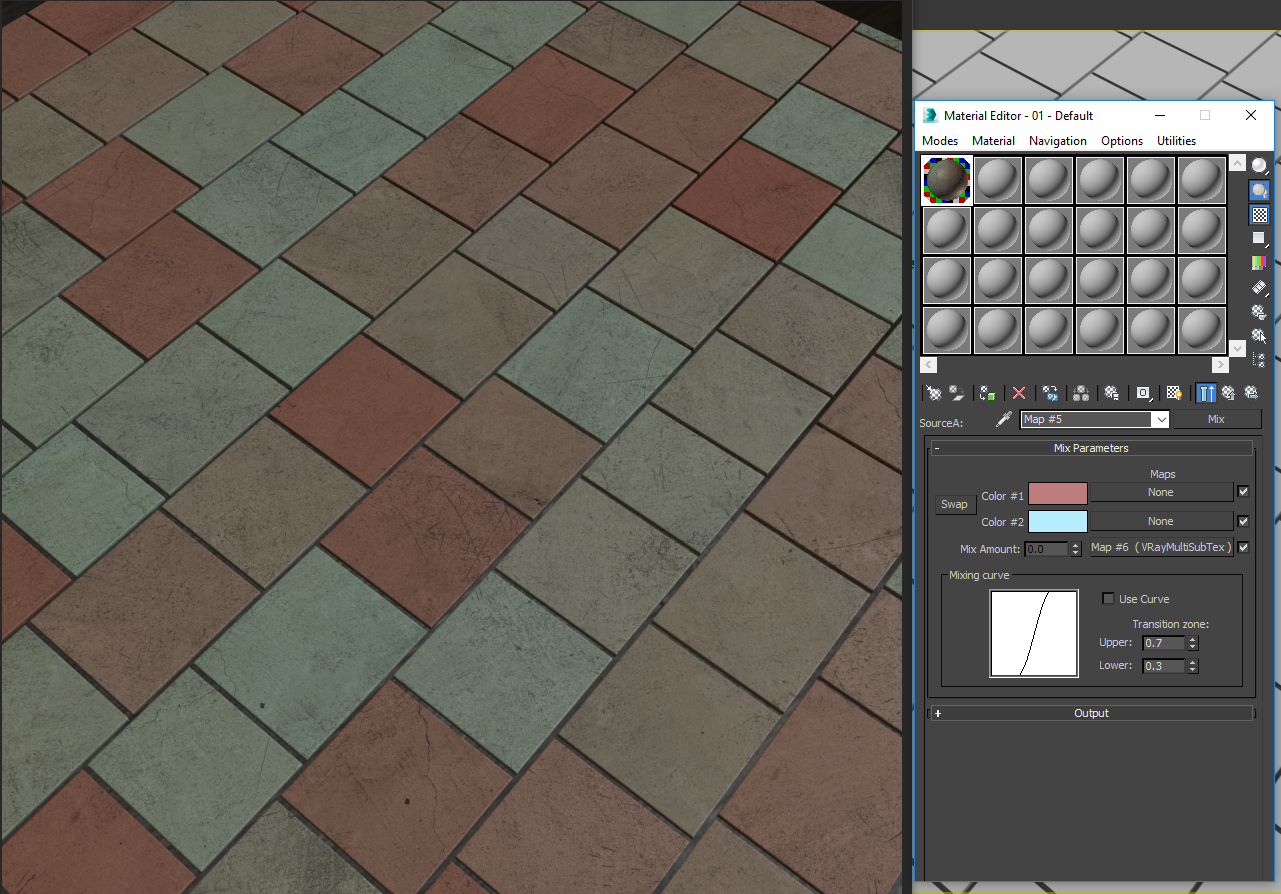Image resolution: width=1281 pixels, height=894 pixels.
Task: Click the Put Material to Scene icon
Action: pyautogui.click(x=957, y=393)
